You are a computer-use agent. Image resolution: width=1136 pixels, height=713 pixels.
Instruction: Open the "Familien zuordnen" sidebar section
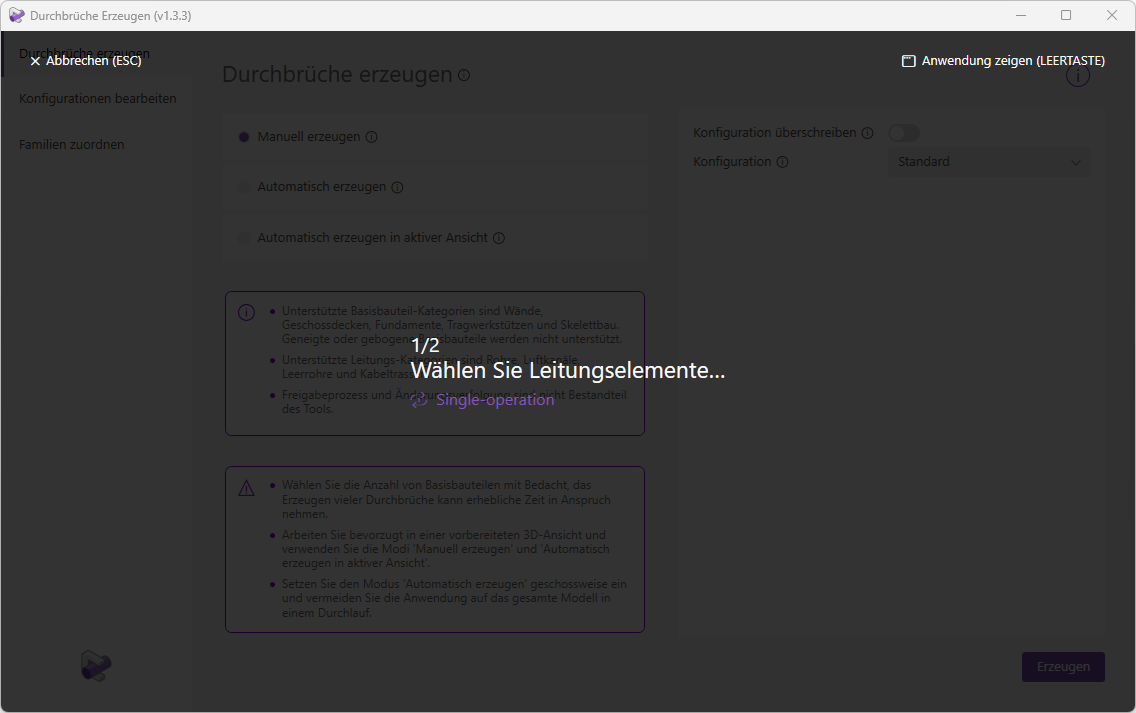point(71,144)
